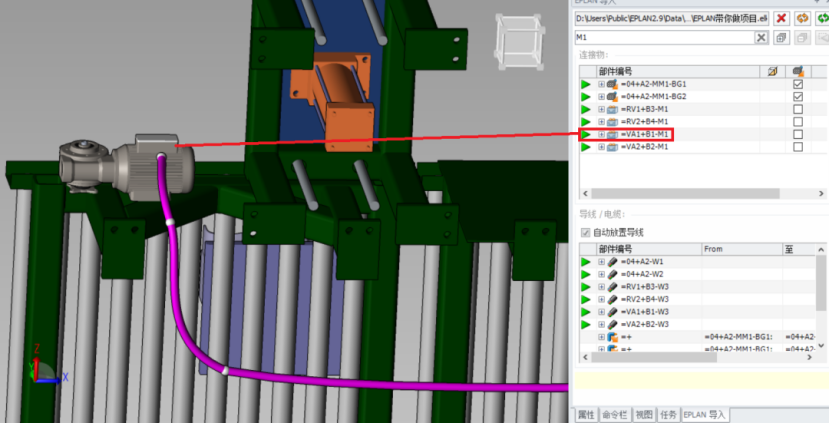The width and height of the screenshot is (830, 424).
Task: Click green play arrow beside =RV1+B3-M1
Action: pos(585,110)
